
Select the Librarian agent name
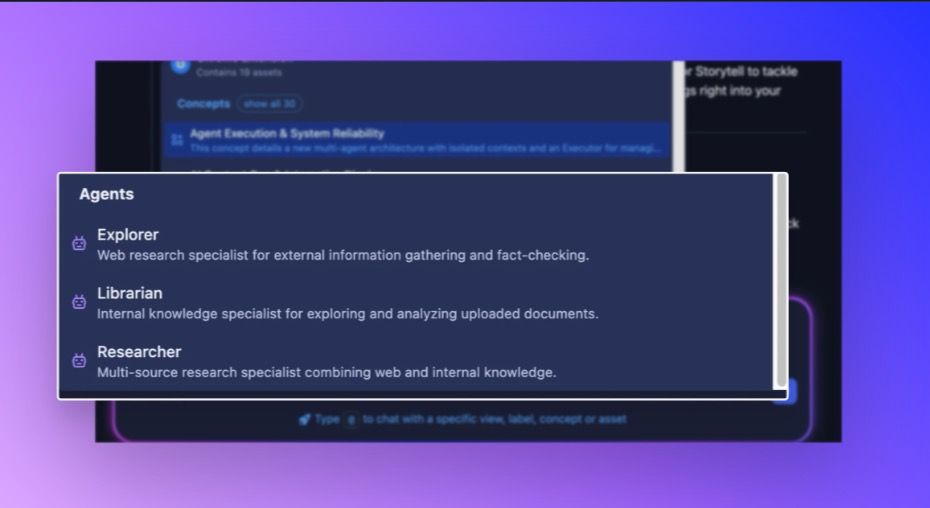pos(130,294)
